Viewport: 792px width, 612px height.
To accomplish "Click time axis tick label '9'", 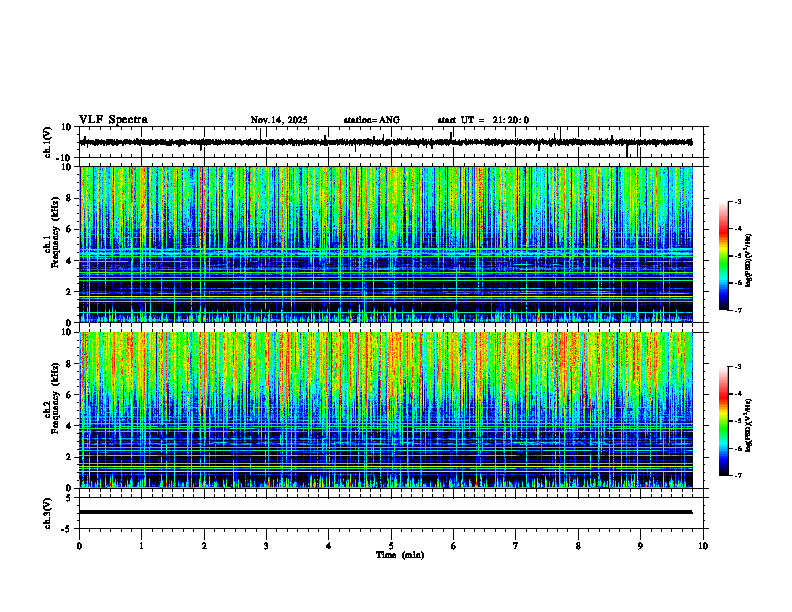I will pyautogui.click(x=640, y=546).
